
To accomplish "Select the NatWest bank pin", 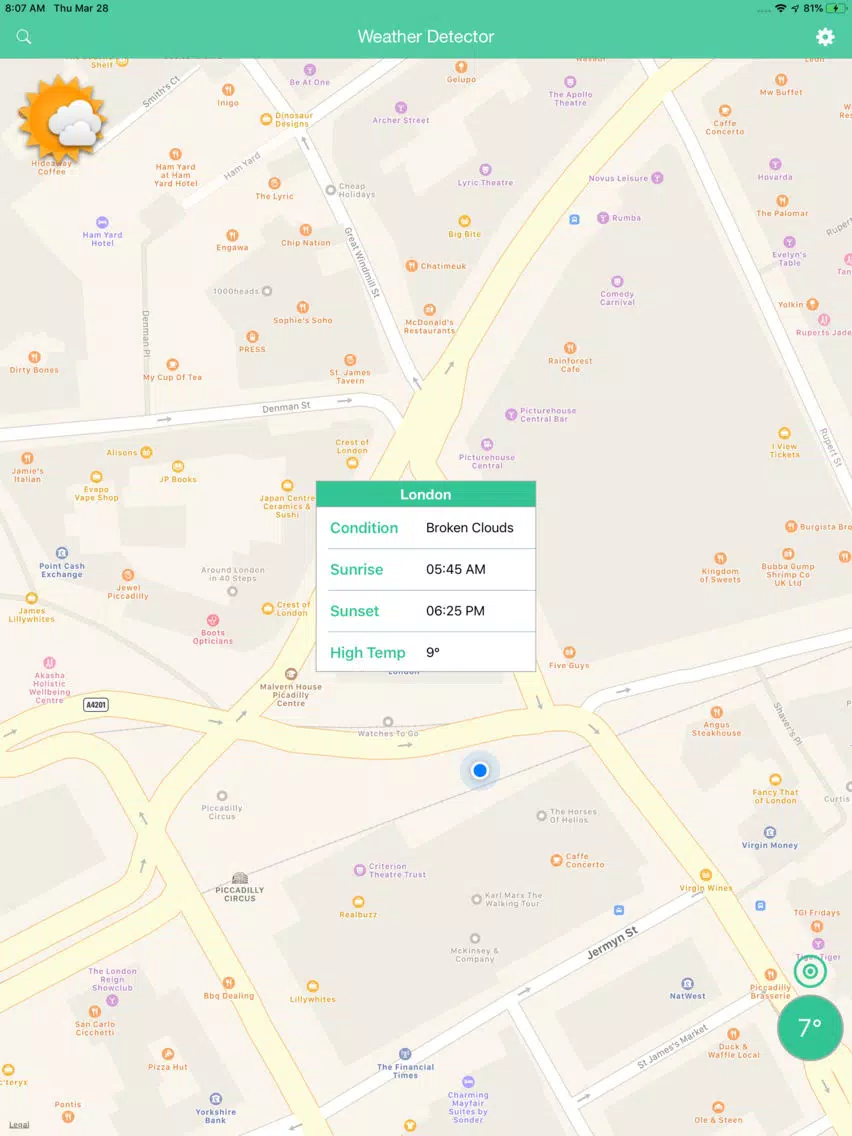I will [688, 983].
